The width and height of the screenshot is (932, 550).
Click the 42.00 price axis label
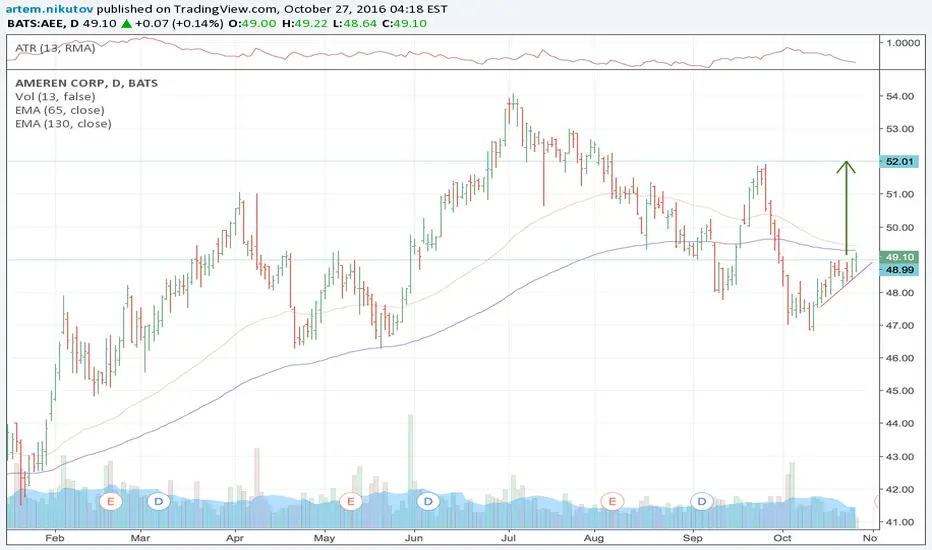[900, 490]
